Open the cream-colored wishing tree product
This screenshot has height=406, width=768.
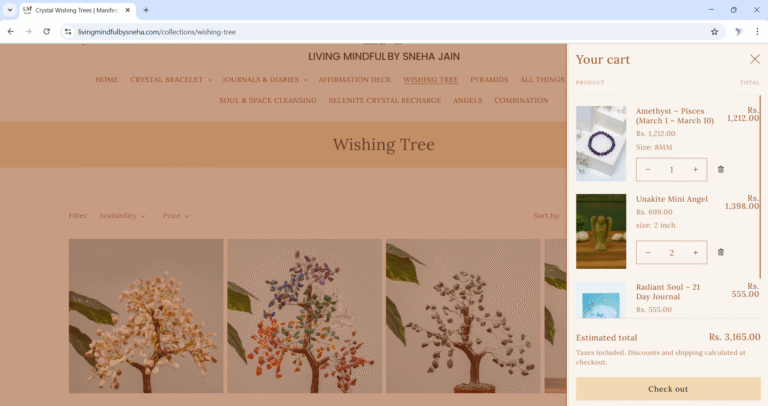pyautogui.click(x=146, y=316)
